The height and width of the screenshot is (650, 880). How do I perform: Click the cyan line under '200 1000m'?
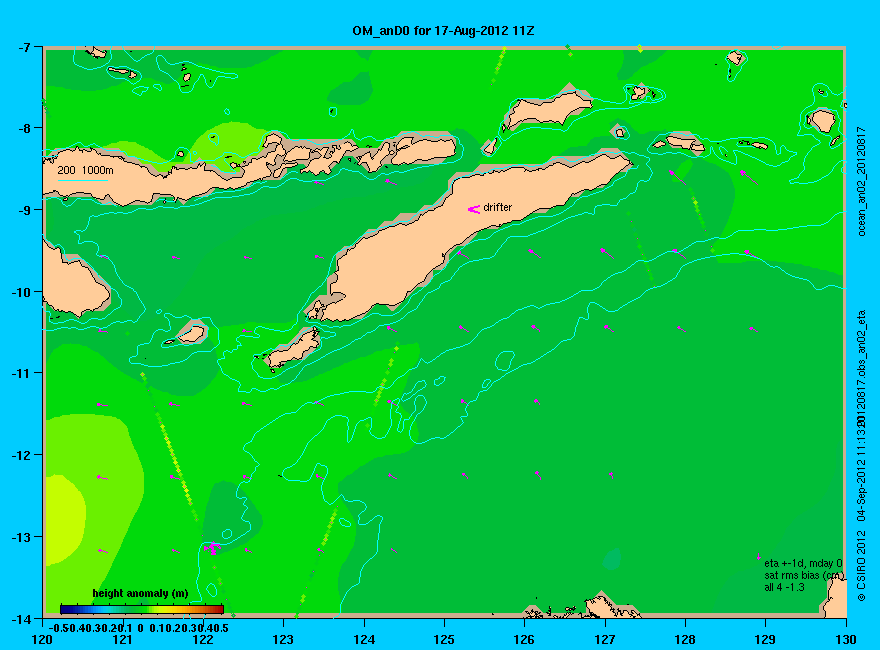(x=82, y=180)
